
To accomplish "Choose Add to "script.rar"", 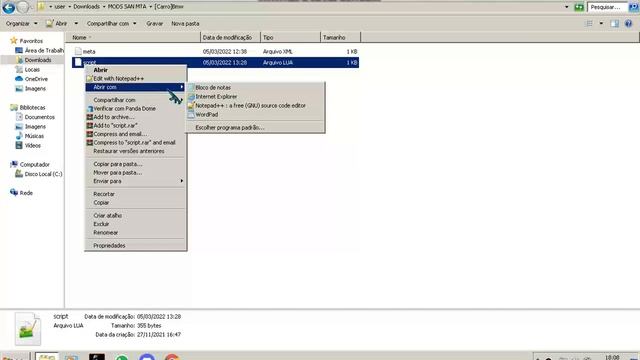I will point(115,126).
